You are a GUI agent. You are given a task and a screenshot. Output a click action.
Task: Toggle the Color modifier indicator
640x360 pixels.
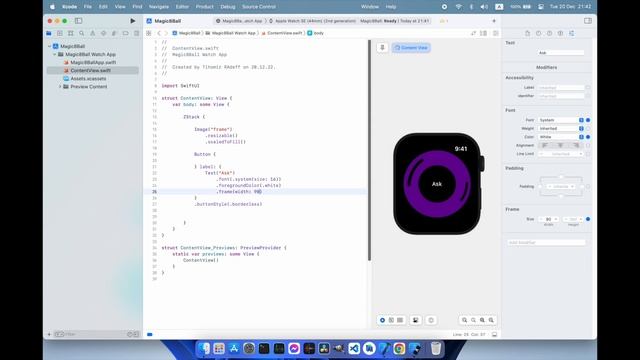(x=588, y=137)
